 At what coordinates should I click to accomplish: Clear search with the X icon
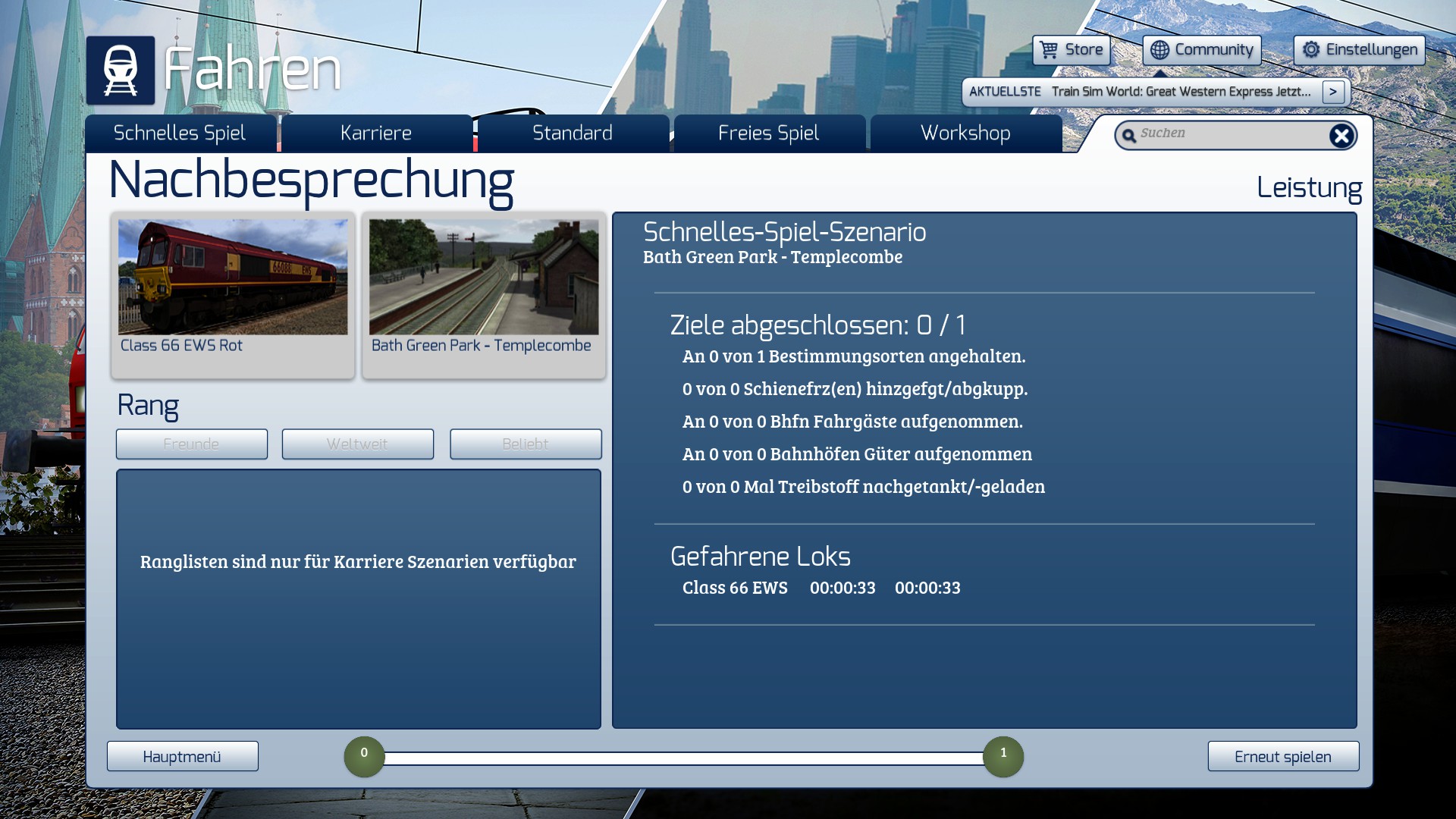pos(1341,136)
